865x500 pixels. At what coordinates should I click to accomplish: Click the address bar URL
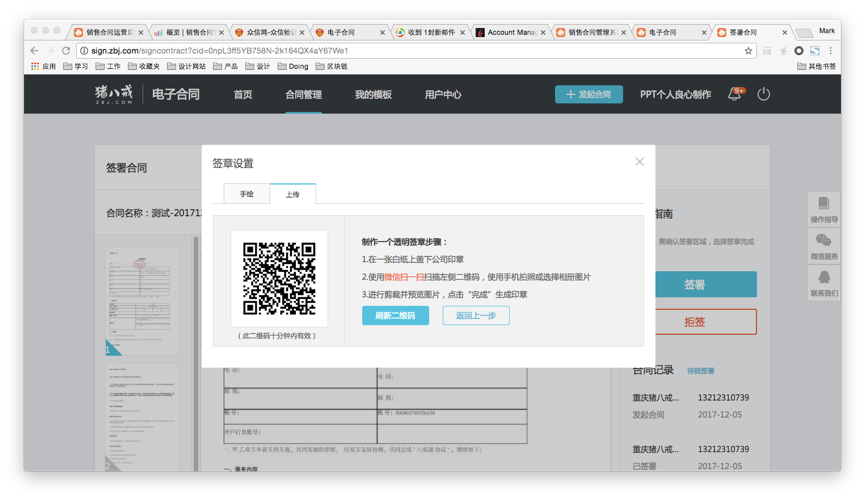220,51
